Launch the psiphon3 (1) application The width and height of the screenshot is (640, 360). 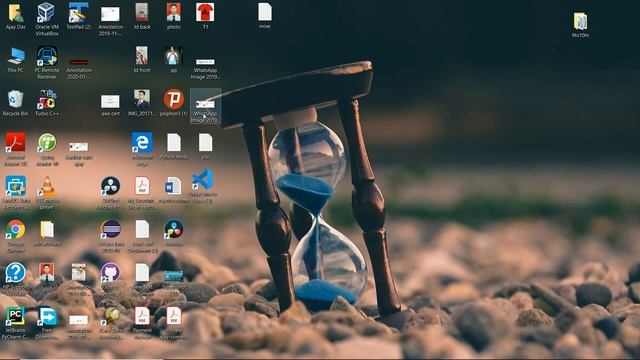click(x=173, y=103)
